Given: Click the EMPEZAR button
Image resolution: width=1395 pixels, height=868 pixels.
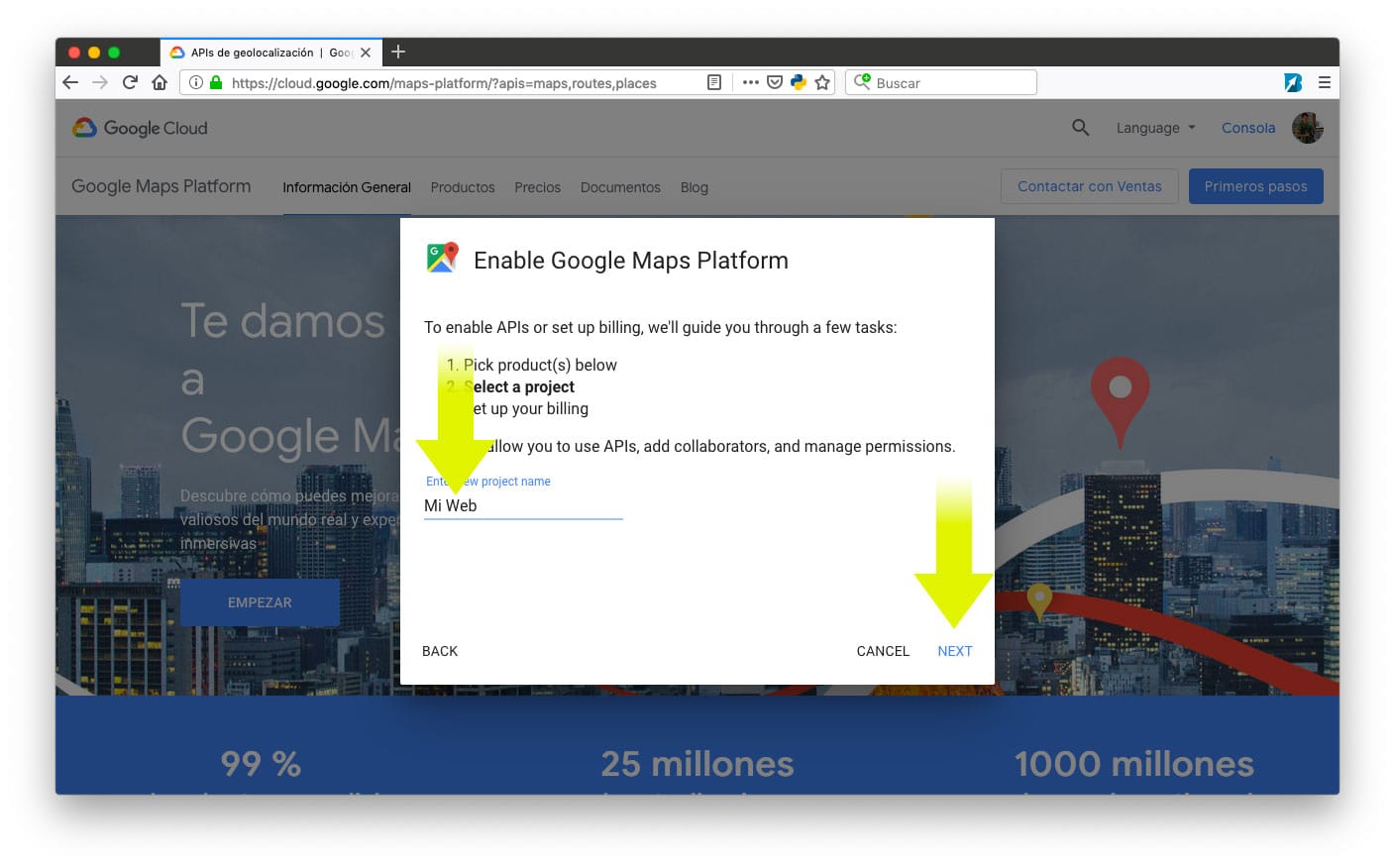Looking at the screenshot, I should pos(260,602).
